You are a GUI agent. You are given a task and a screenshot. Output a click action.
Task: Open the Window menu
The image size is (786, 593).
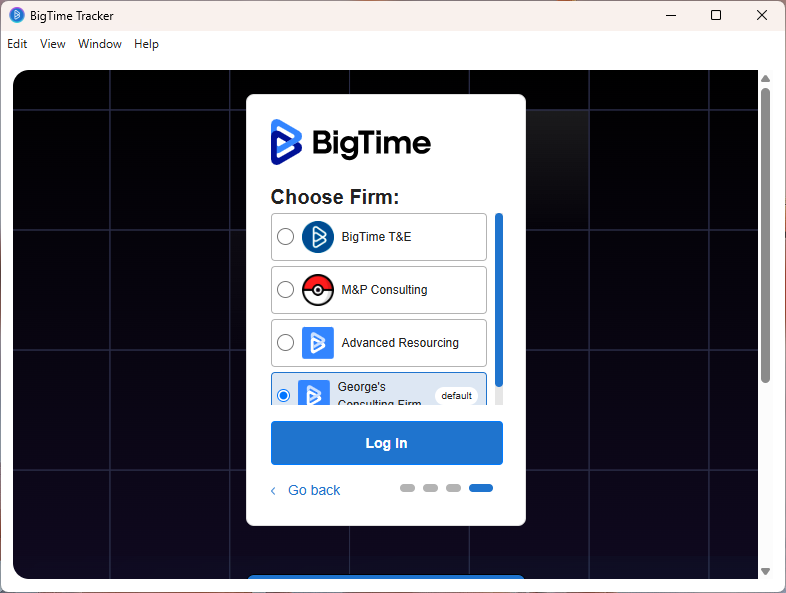[x=100, y=44]
